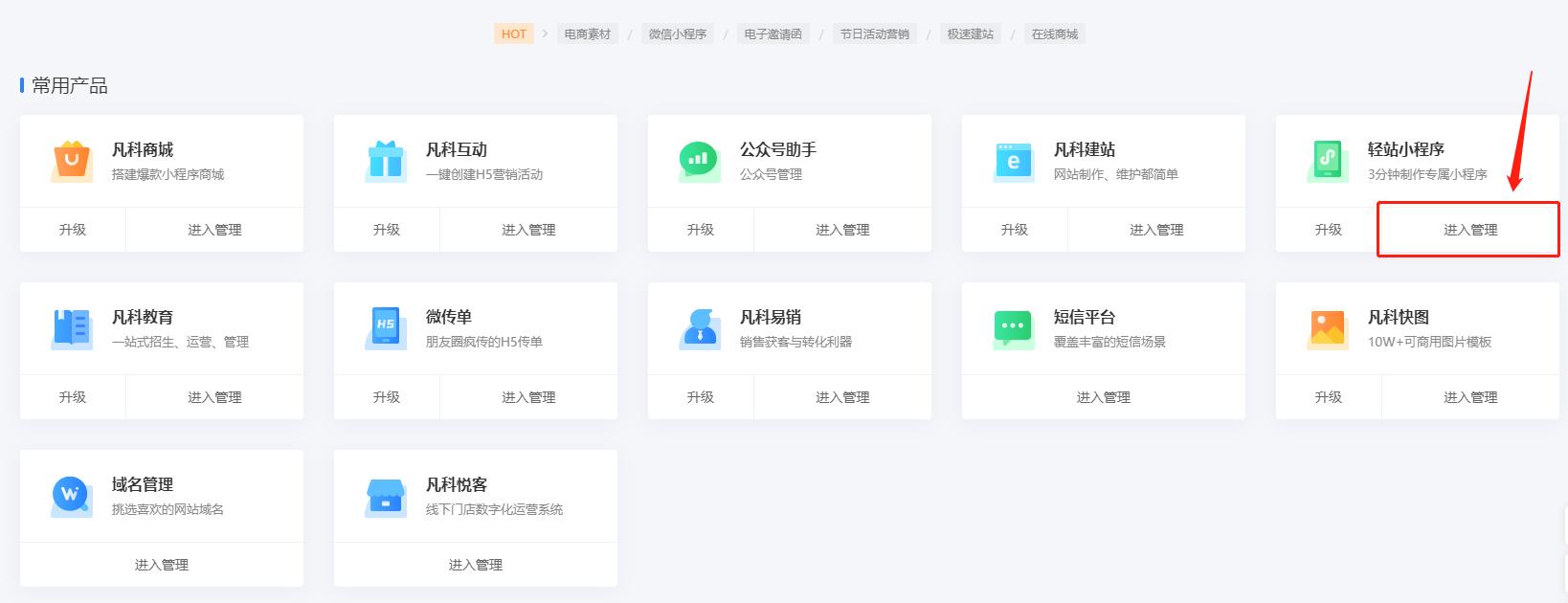Viewport: 1568px width, 603px height.
Task: Click the 凡科商城 title text
Action: click(143, 150)
